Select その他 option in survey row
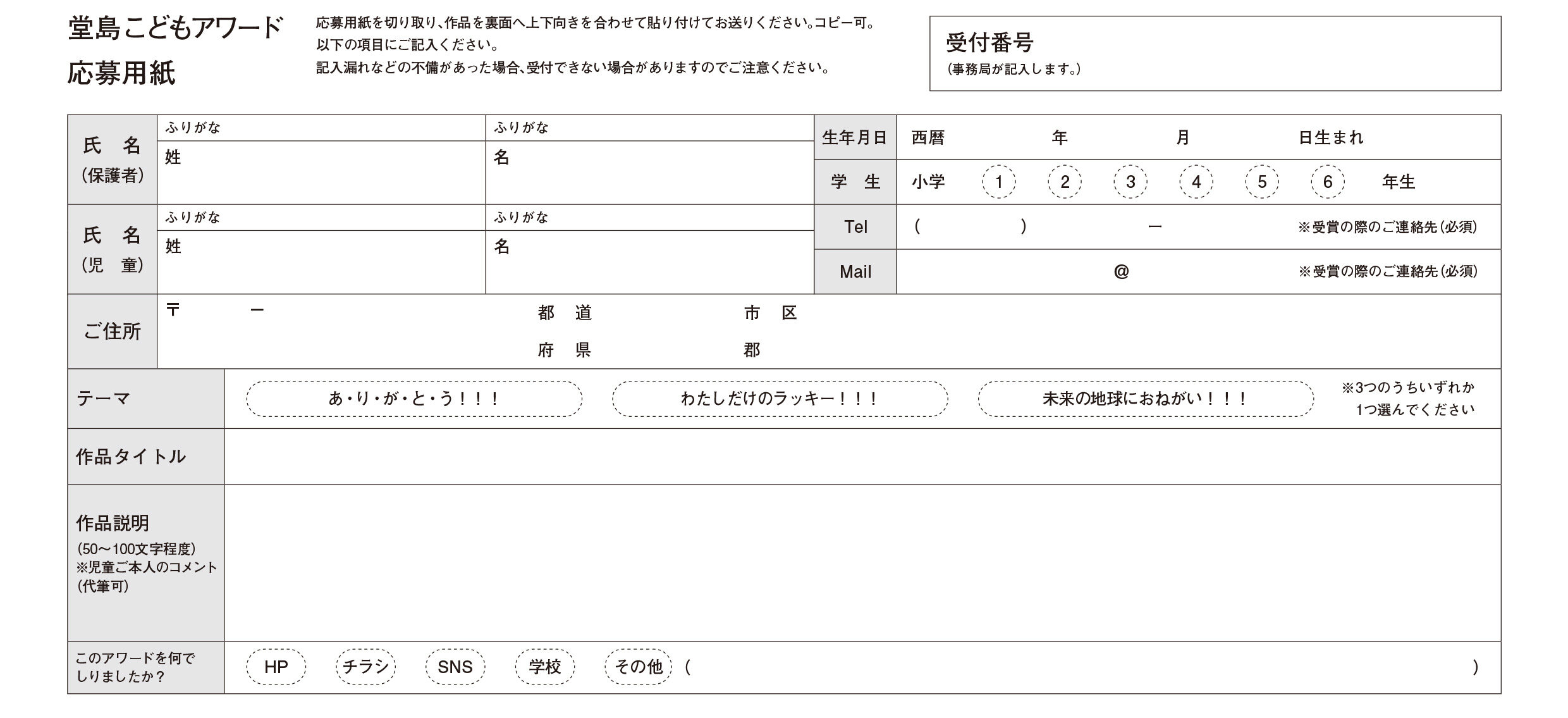This screenshot has width=1568, height=718. point(638,667)
